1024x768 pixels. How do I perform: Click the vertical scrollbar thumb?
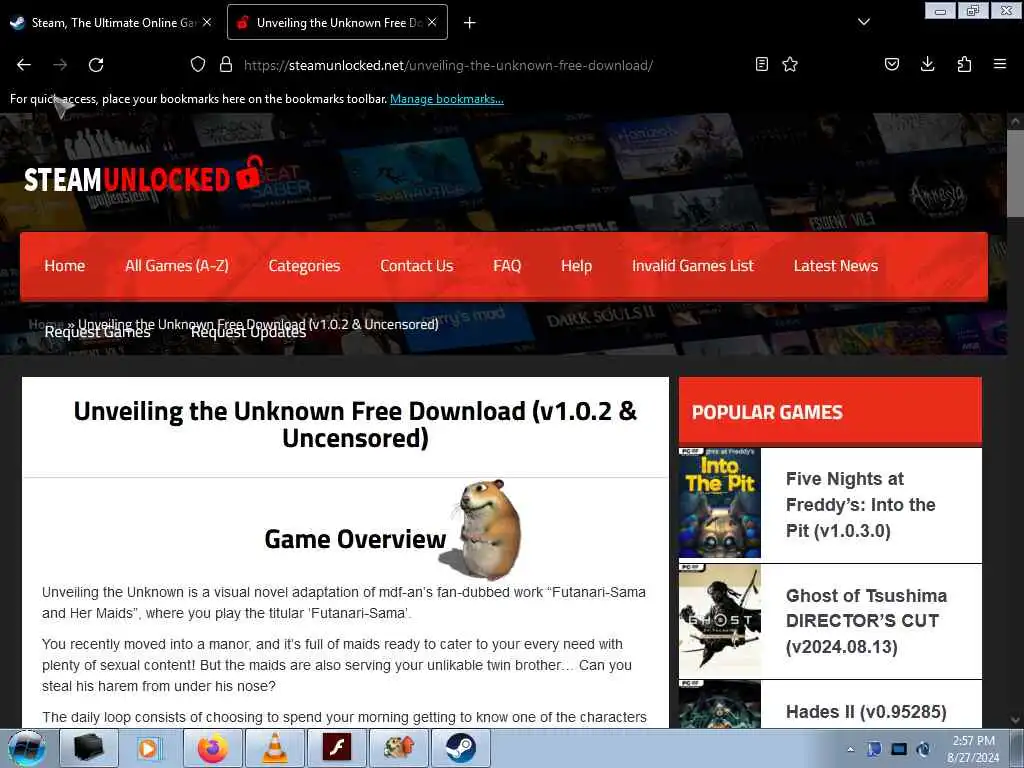pyautogui.click(x=1015, y=173)
